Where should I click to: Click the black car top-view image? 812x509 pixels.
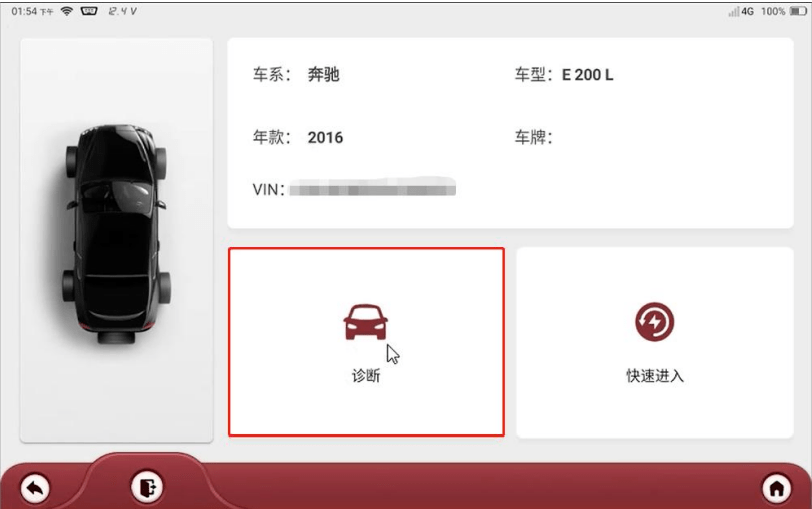[117, 234]
